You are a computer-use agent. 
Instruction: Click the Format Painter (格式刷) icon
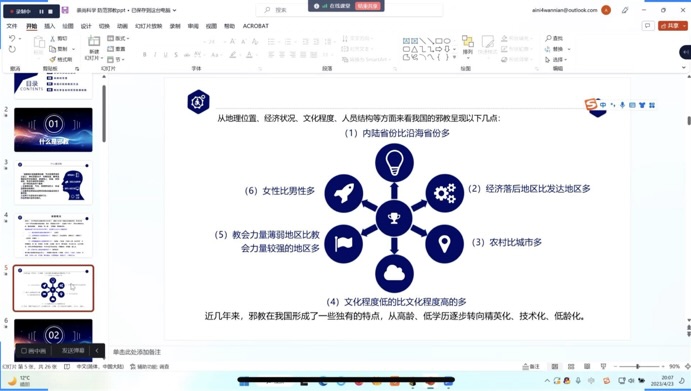point(52,59)
